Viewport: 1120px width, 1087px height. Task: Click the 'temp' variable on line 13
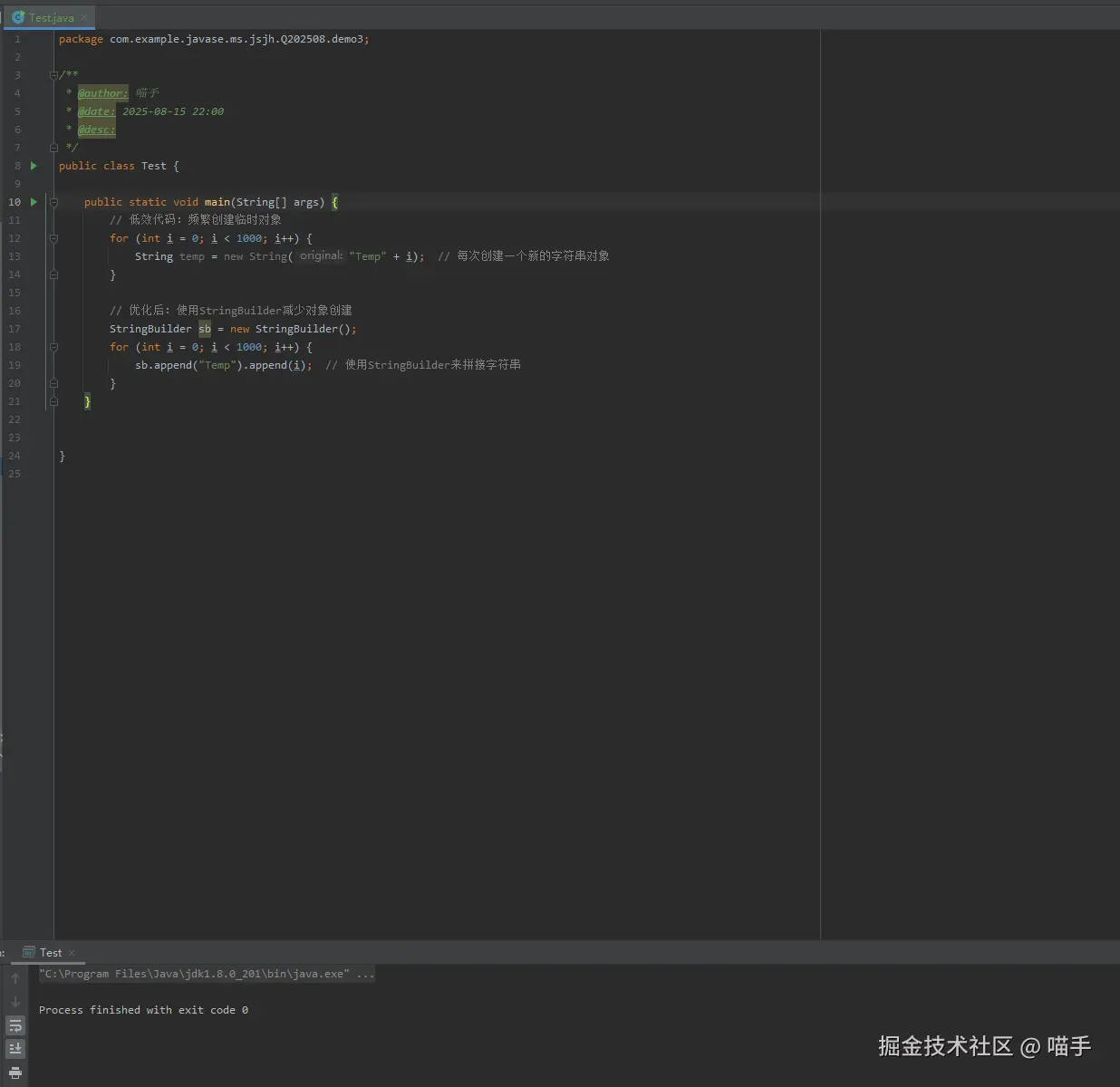192,256
